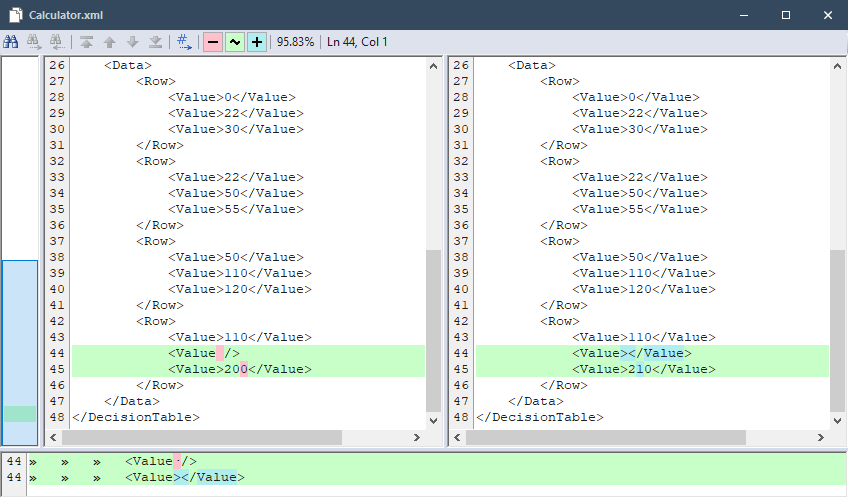Click bottom detail first row '<Value />'
This screenshot has height=498, width=848.
coord(161,461)
